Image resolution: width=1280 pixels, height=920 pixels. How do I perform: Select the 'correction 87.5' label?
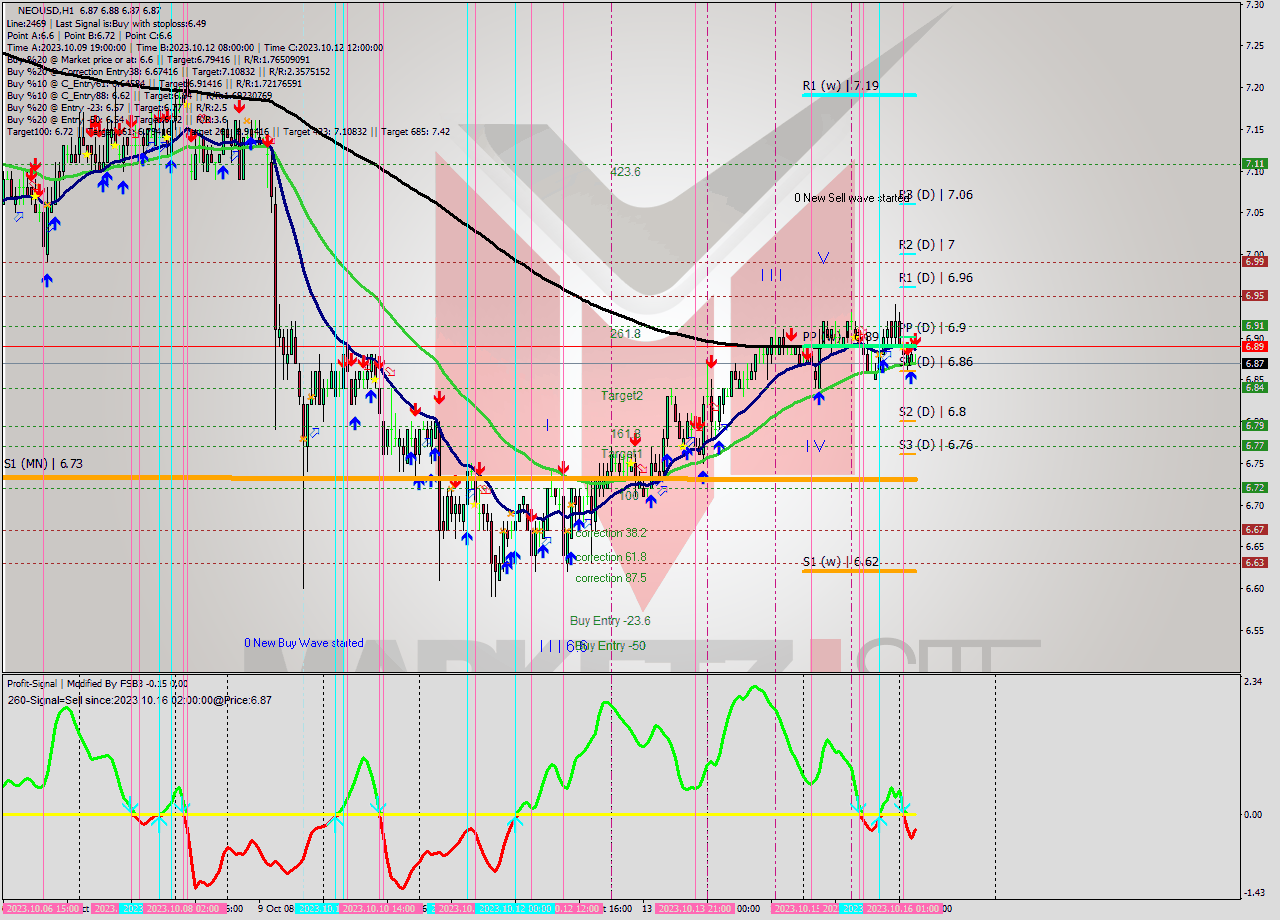[610, 578]
